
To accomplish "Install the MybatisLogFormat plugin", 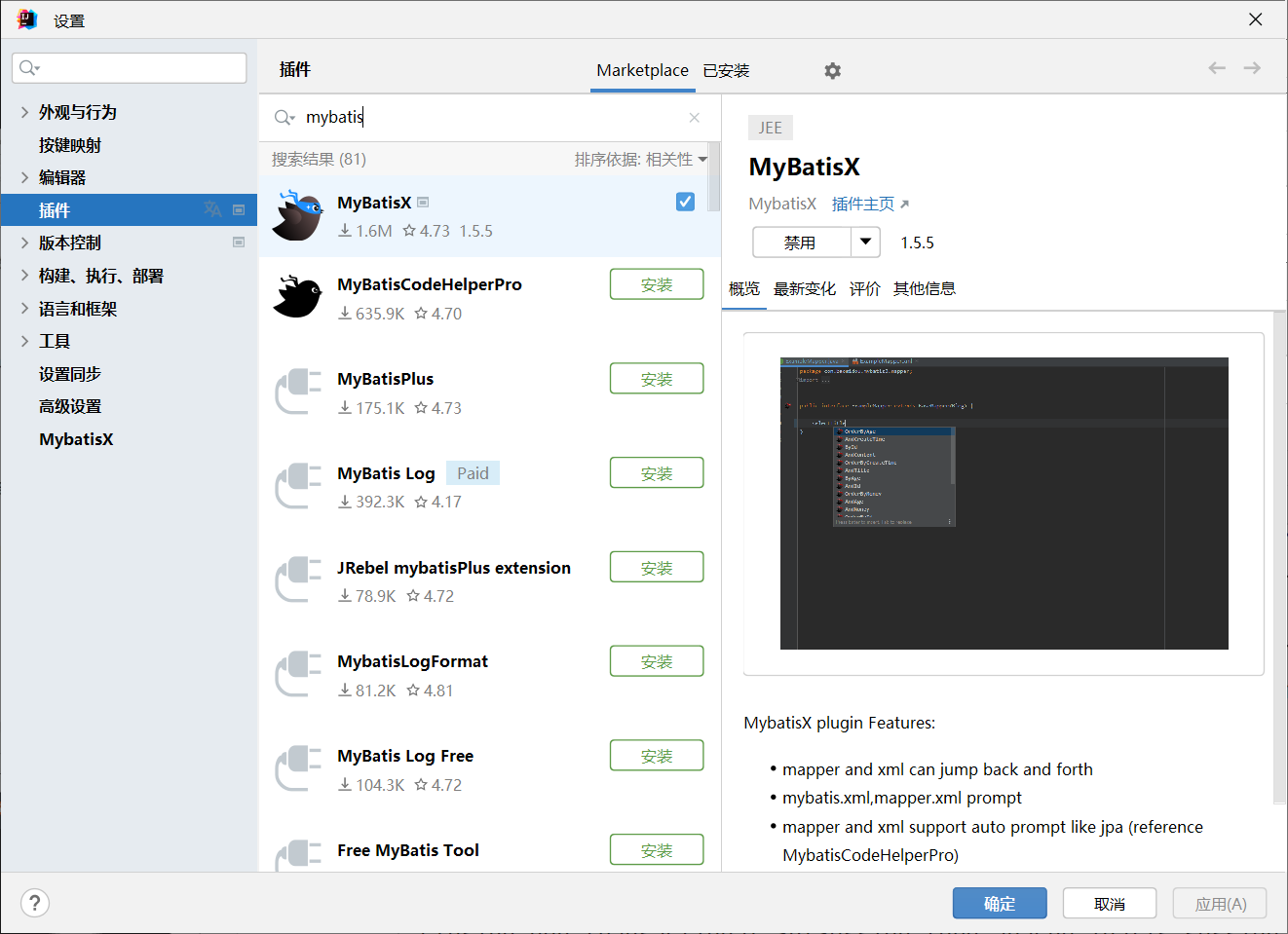I will [x=657, y=661].
